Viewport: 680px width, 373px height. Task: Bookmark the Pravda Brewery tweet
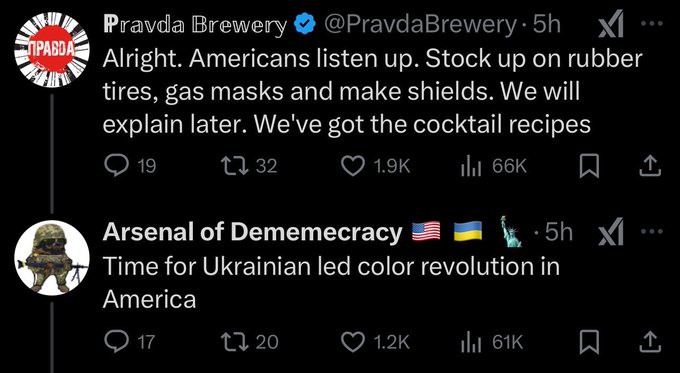[589, 166]
